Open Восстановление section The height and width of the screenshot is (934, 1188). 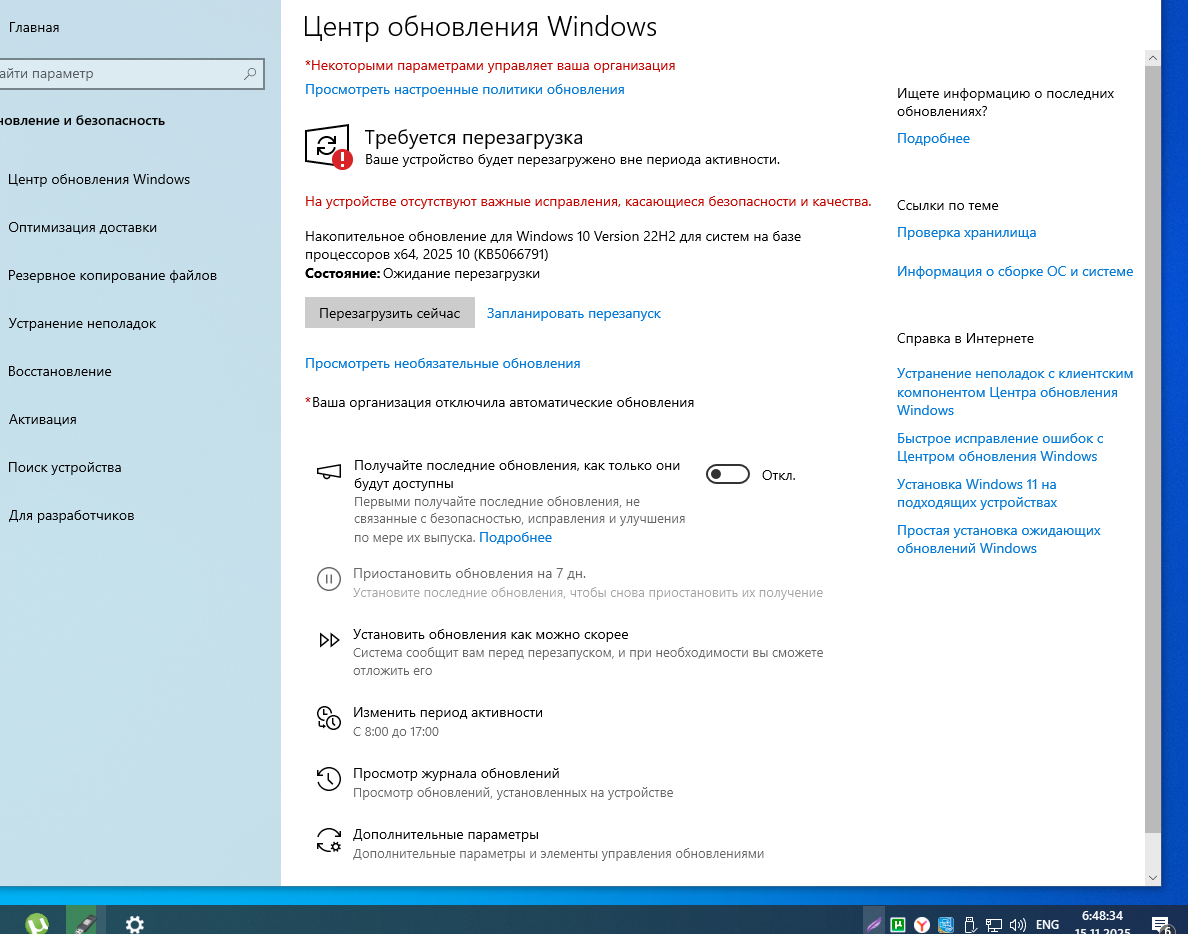pyautogui.click(x=60, y=371)
